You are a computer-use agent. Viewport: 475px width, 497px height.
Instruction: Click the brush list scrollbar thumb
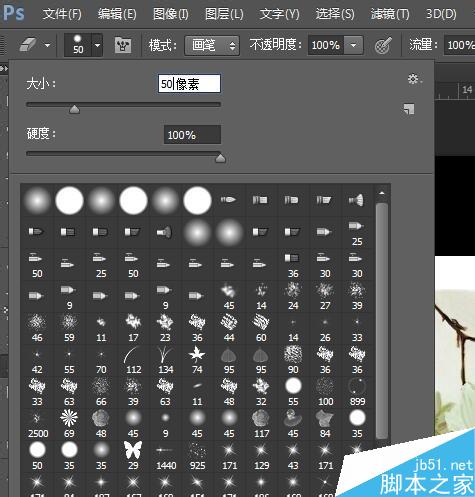[382, 321]
